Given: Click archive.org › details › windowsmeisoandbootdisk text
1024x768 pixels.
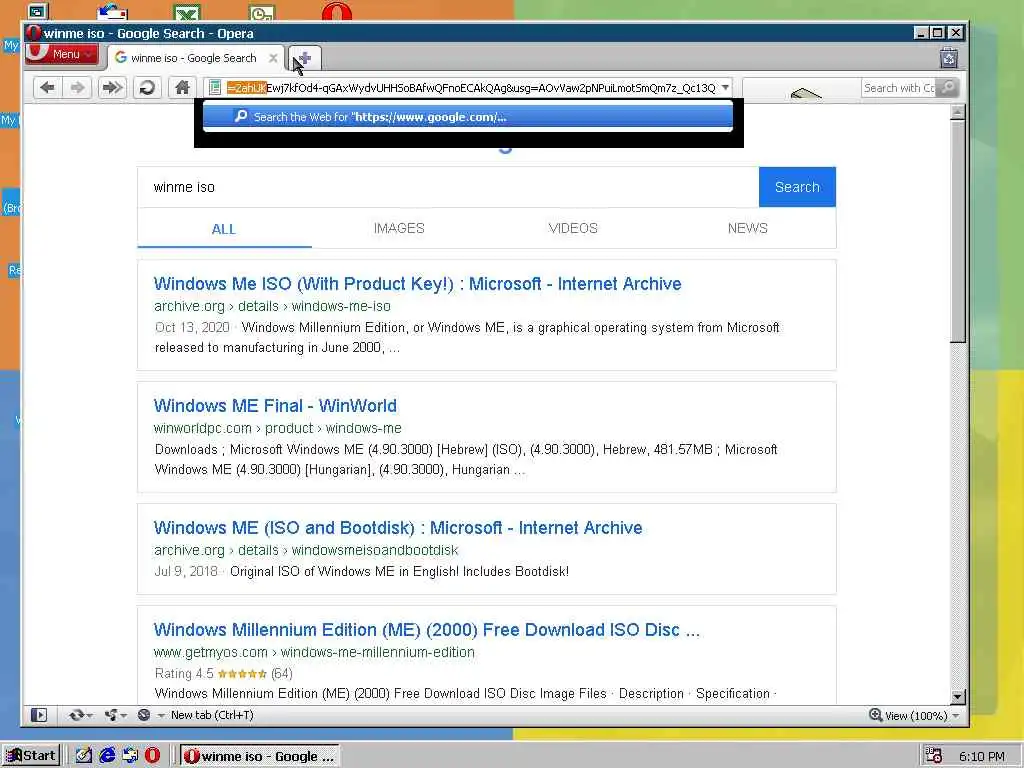Looking at the screenshot, I should pyautogui.click(x=306, y=551).
